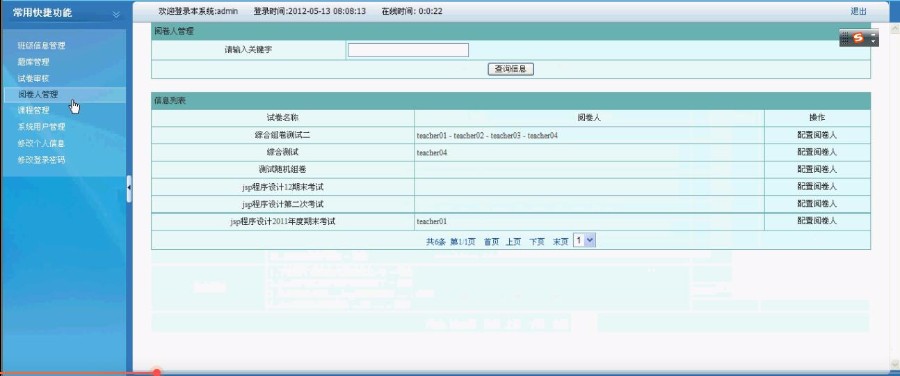Click the red video progress marker
This screenshot has width=900, height=376.
[x=157, y=372]
